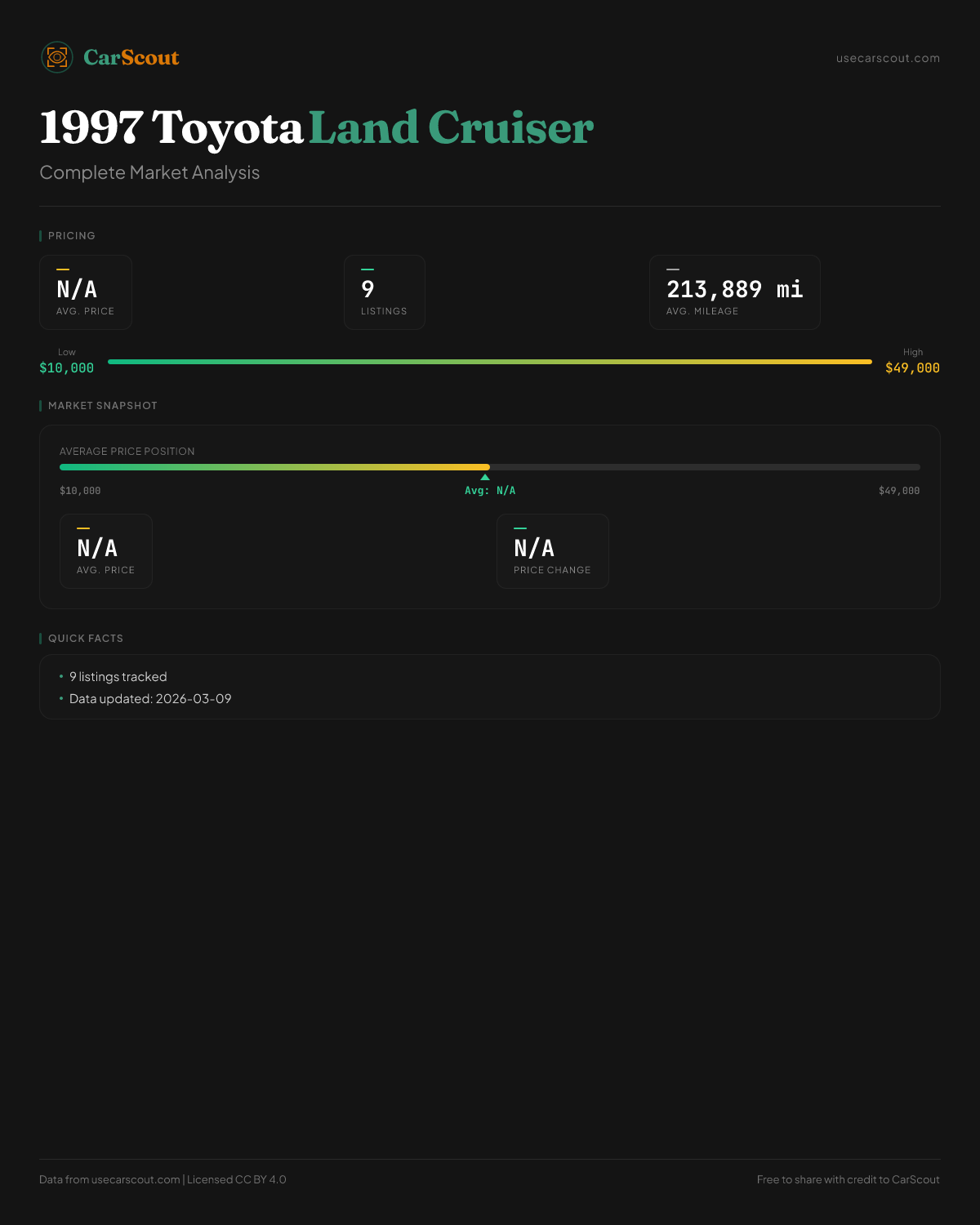Viewport: 980px width, 1225px height.
Task: Click the footer data source license text
Action: 163,1179
